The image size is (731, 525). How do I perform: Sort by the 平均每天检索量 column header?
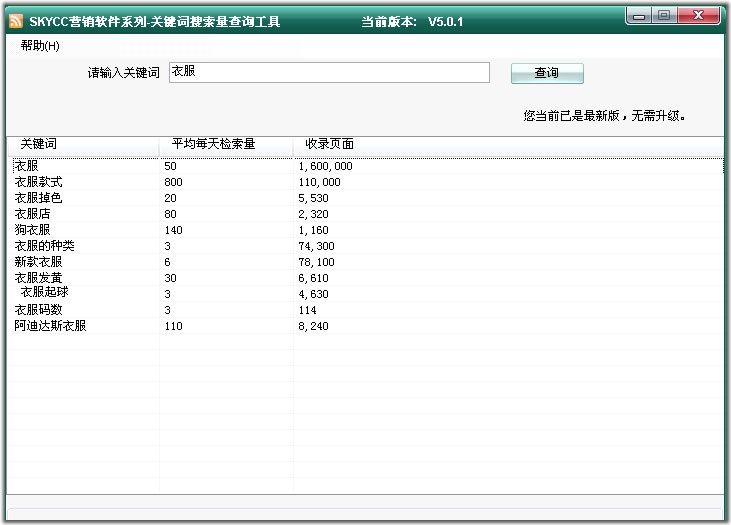click(226, 144)
